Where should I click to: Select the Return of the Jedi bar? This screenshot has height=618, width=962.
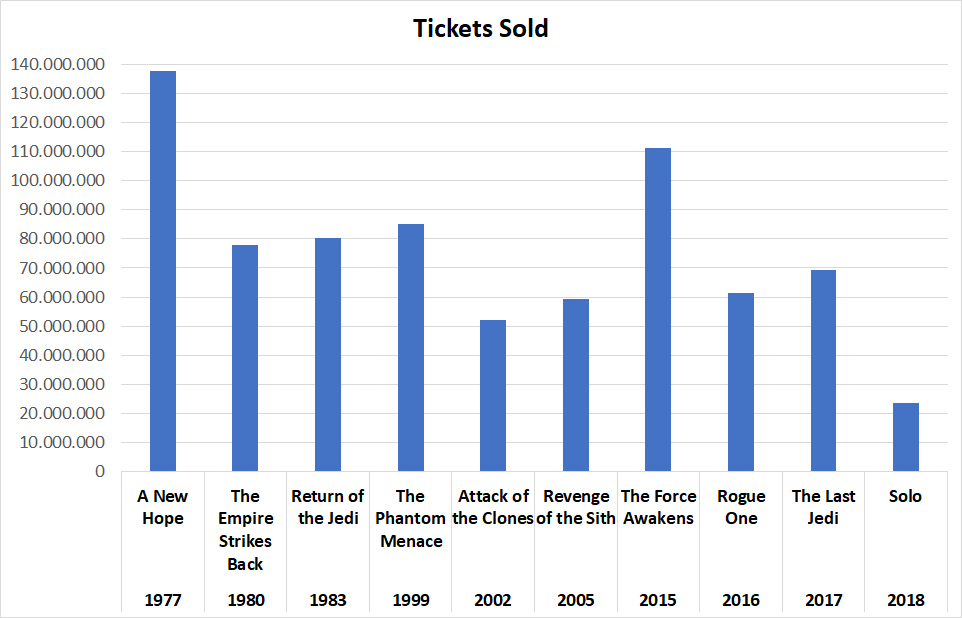tap(328, 354)
